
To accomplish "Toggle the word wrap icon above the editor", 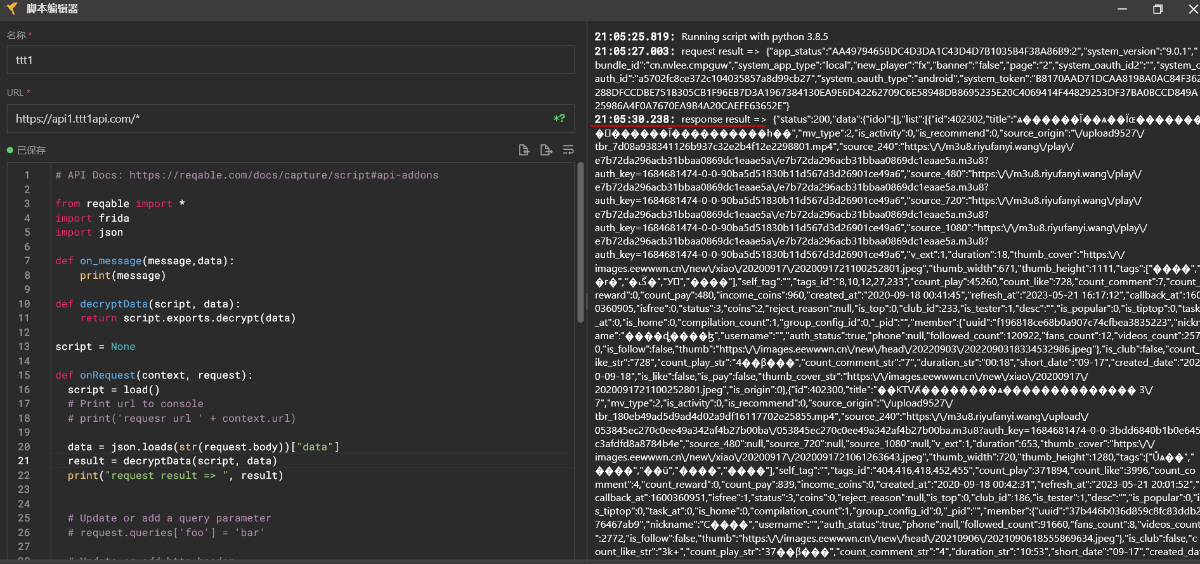I will click(x=568, y=150).
